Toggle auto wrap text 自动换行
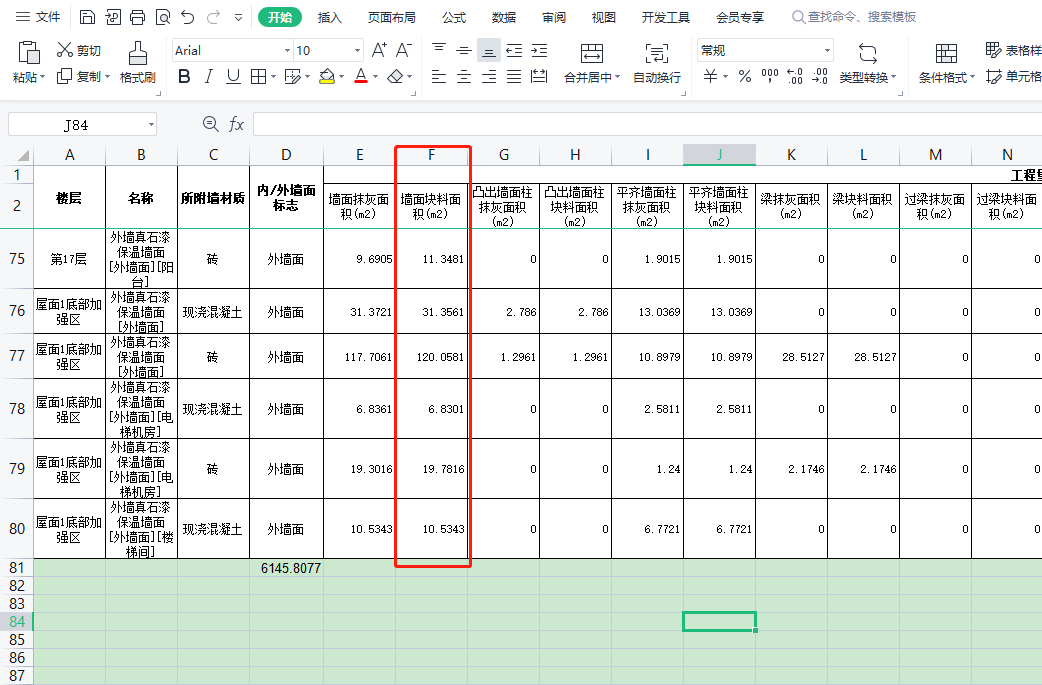The width and height of the screenshot is (1042, 685). coord(657,62)
